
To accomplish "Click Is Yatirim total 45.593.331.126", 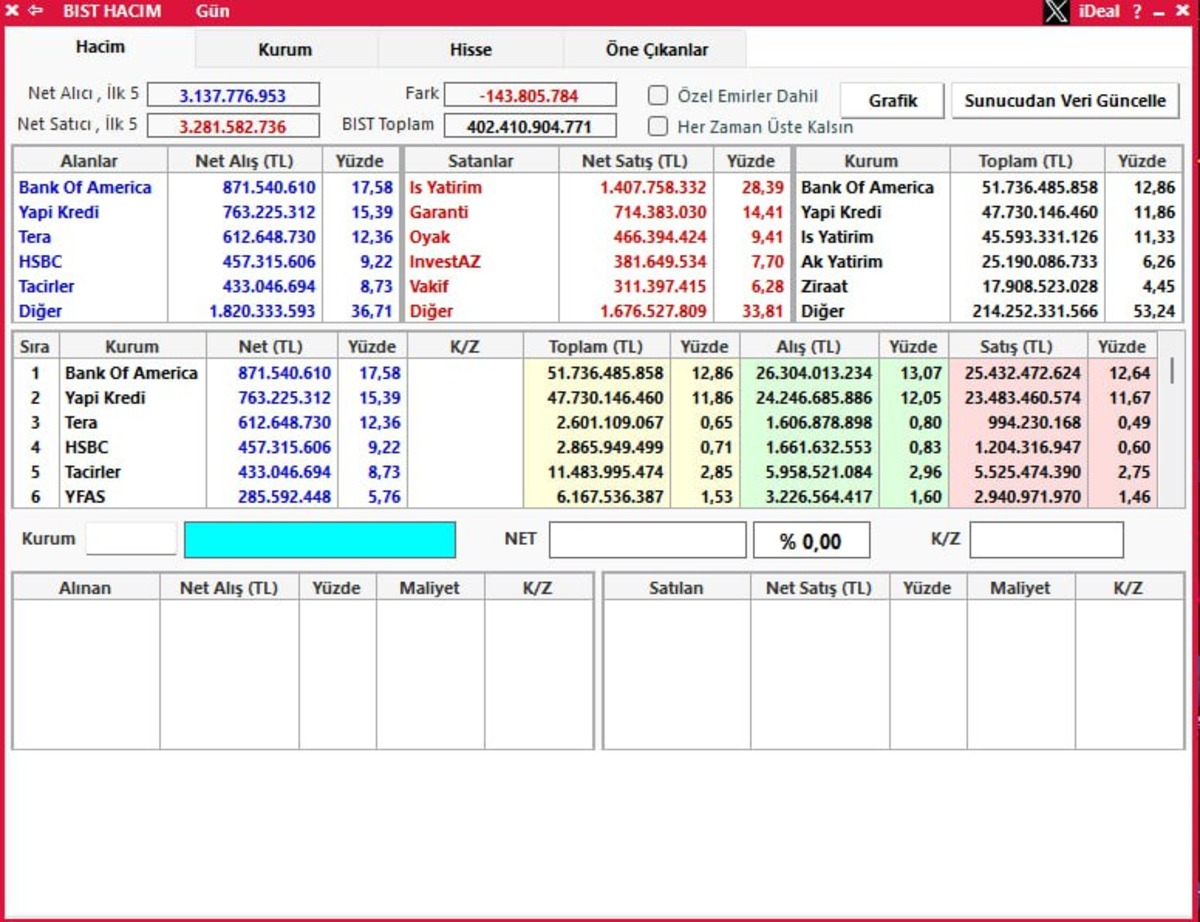I will click(1039, 237).
